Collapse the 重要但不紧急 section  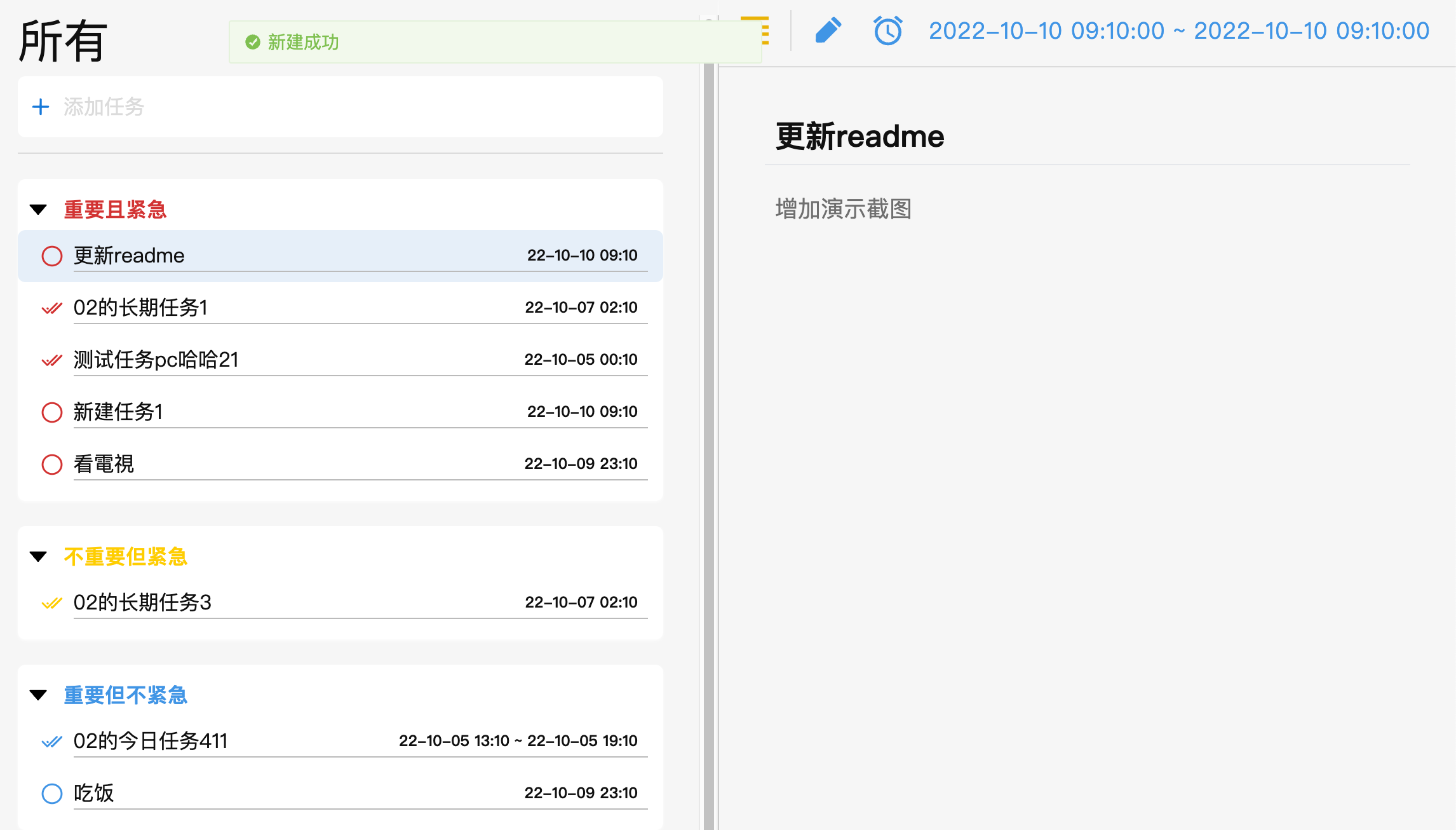(39, 695)
